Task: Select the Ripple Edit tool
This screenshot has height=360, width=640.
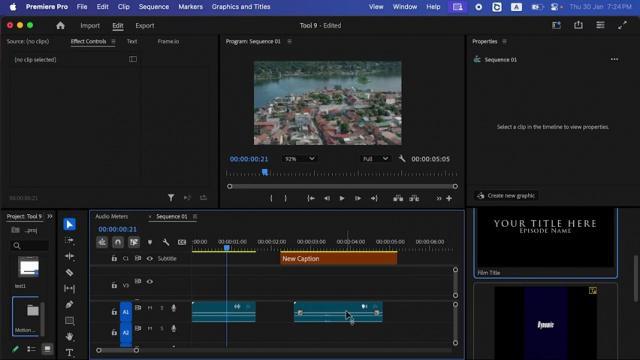Action: tap(69, 256)
